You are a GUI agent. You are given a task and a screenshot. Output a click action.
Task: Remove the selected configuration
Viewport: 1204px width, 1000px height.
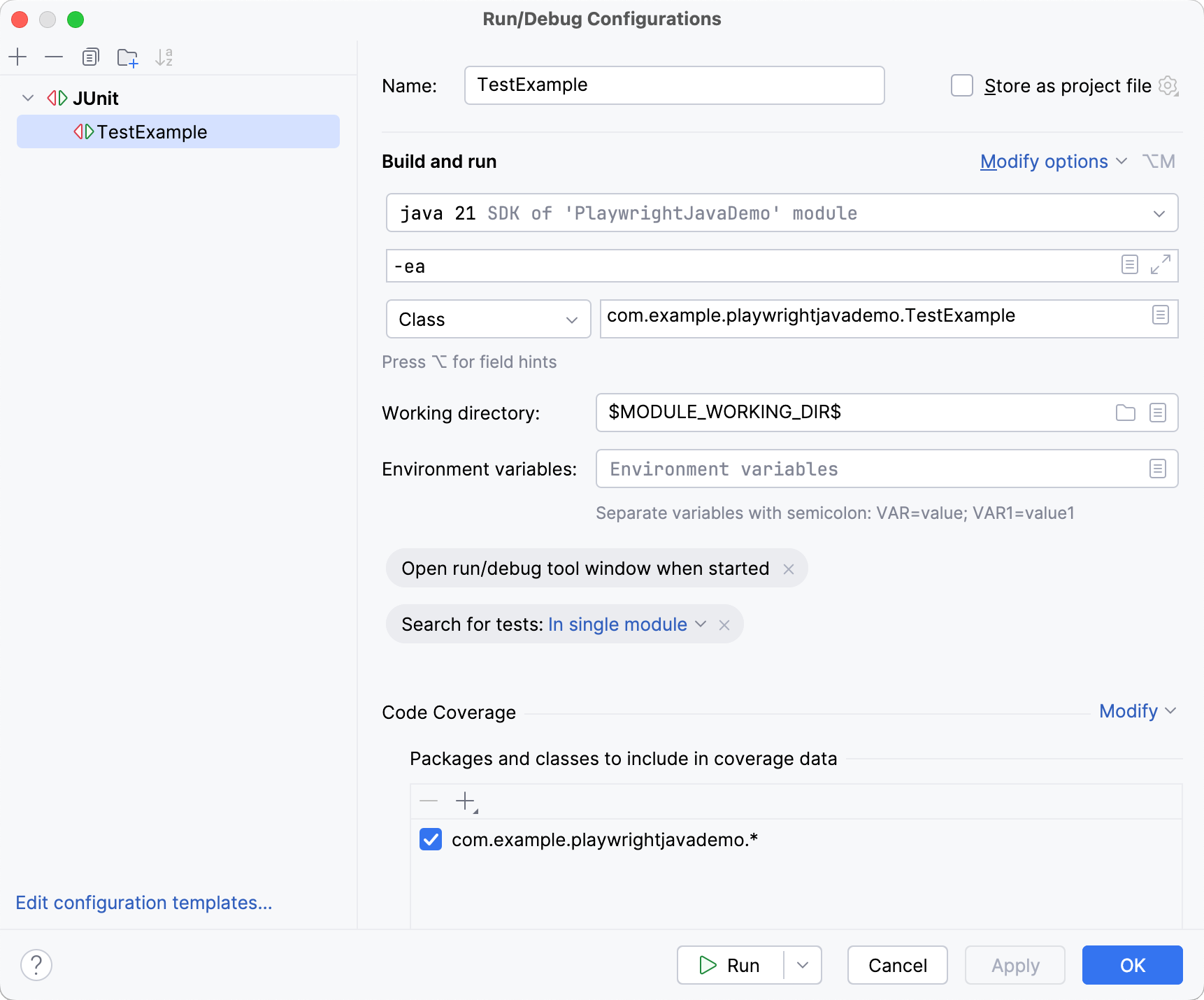pyautogui.click(x=54, y=57)
